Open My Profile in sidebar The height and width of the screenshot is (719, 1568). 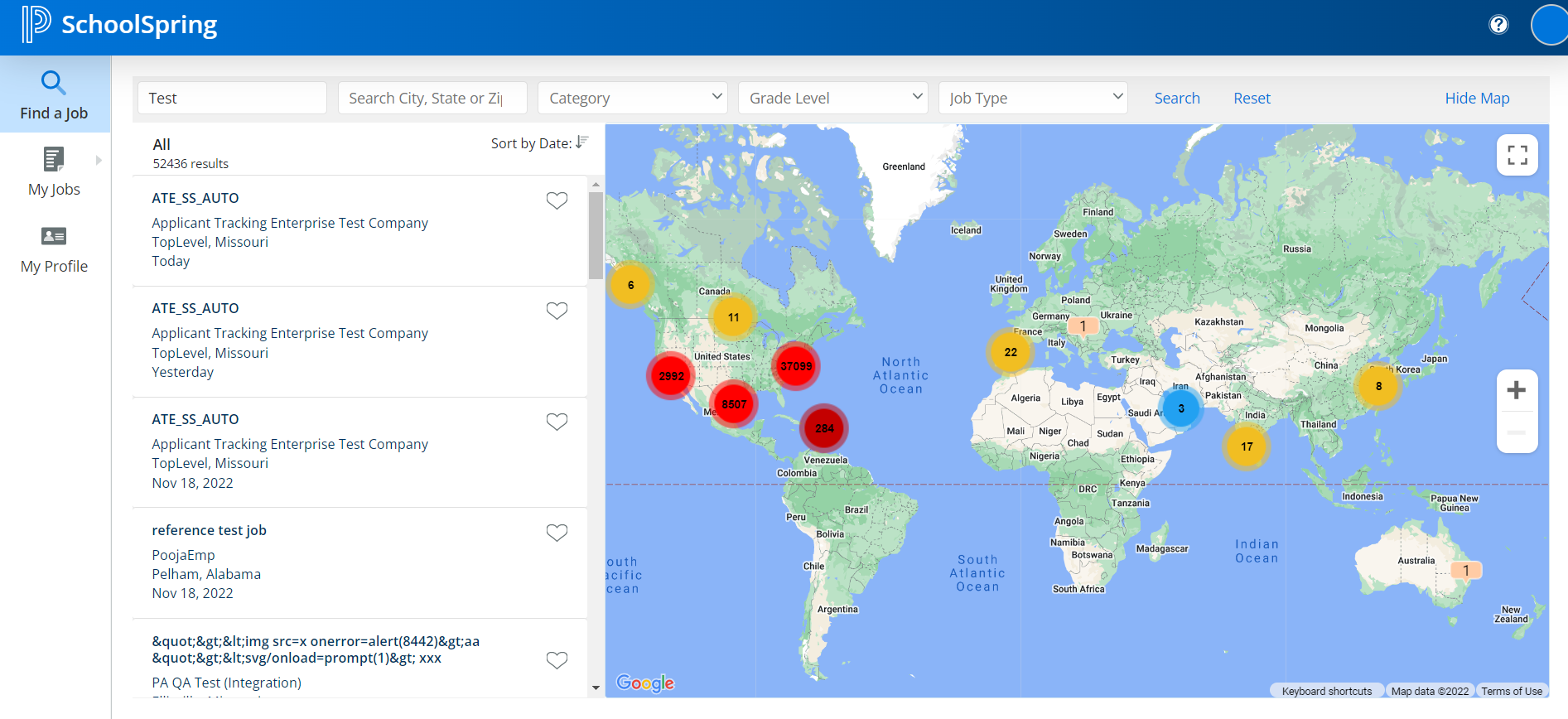pos(55,249)
